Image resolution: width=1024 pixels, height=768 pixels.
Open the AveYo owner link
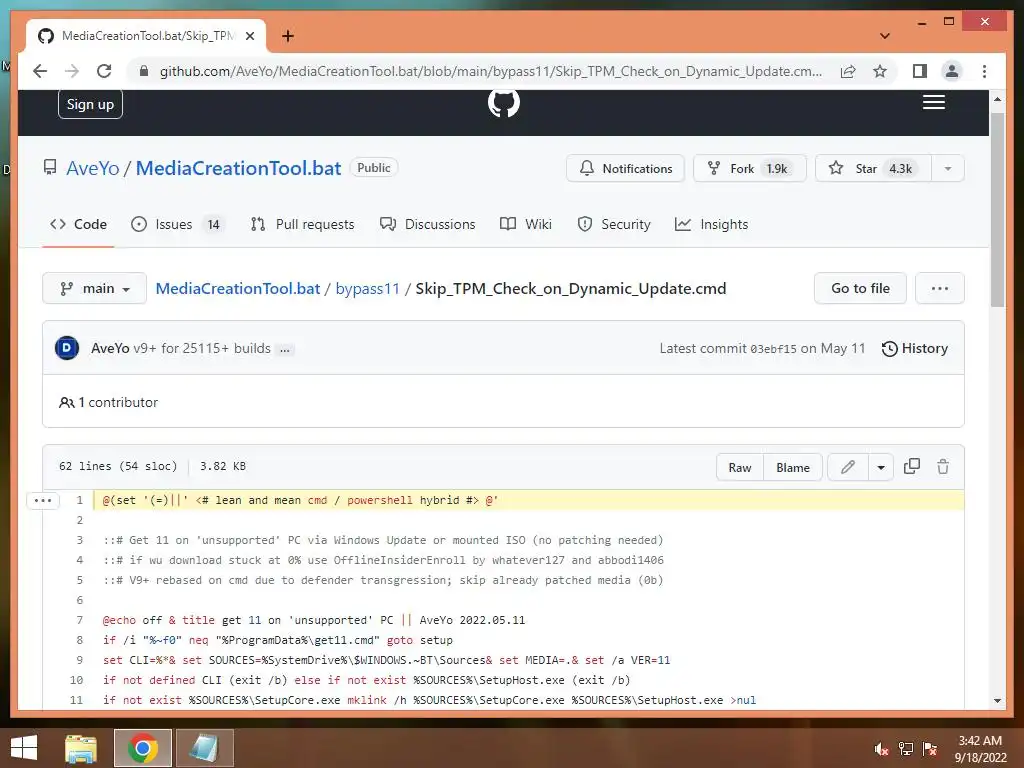93,168
